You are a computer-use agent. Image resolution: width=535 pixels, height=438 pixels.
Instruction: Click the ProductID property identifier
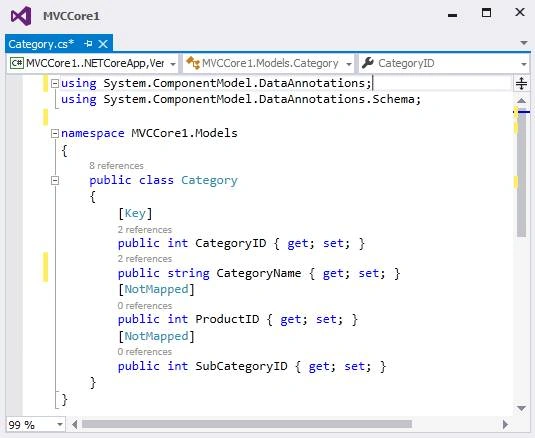click(227, 320)
